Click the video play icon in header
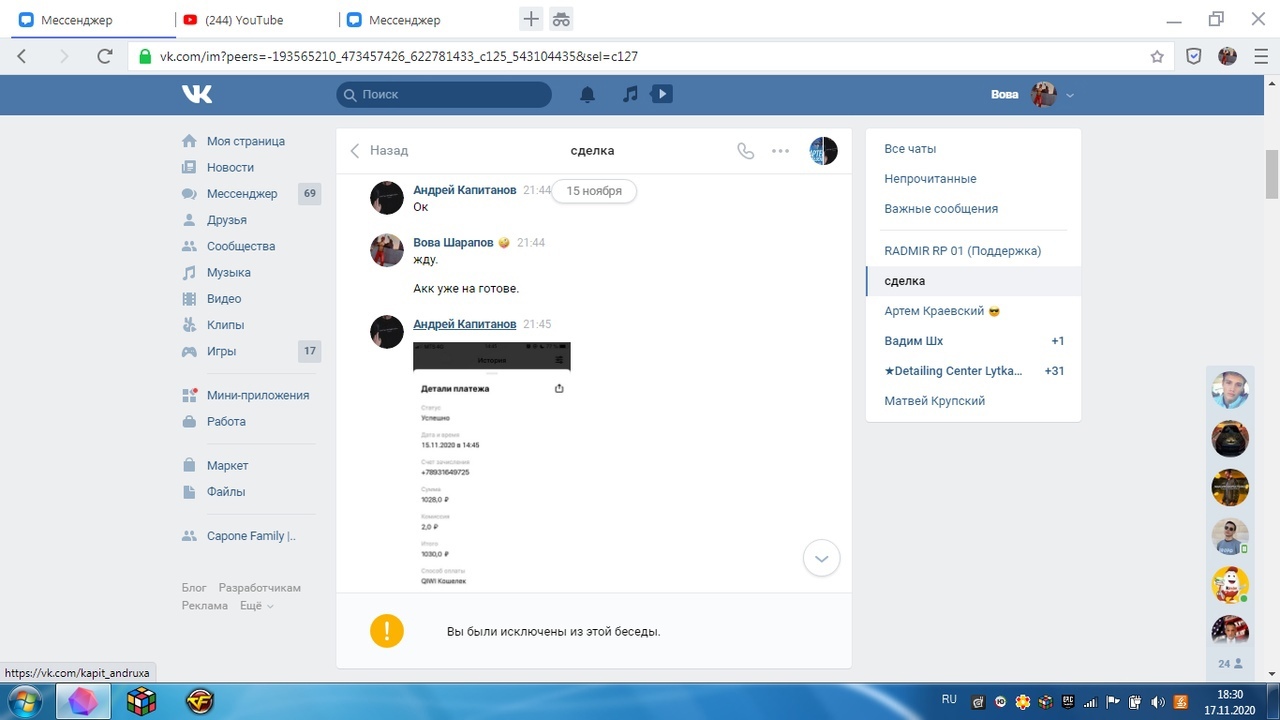The height and width of the screenshot is (720, 1280). (661, 94)
